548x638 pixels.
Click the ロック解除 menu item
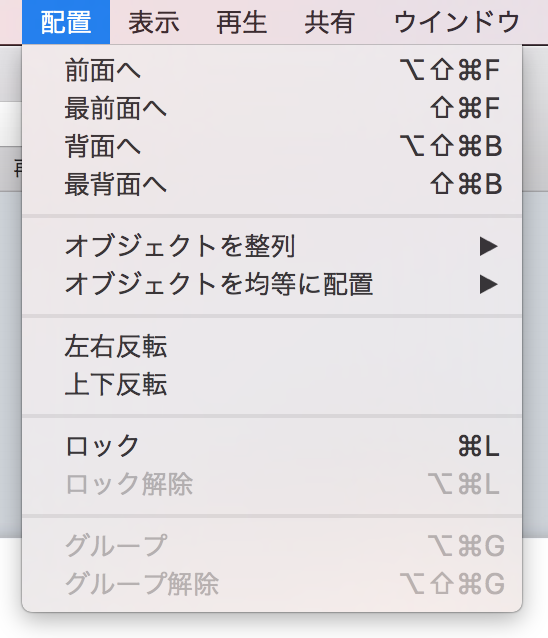[272, 484]
